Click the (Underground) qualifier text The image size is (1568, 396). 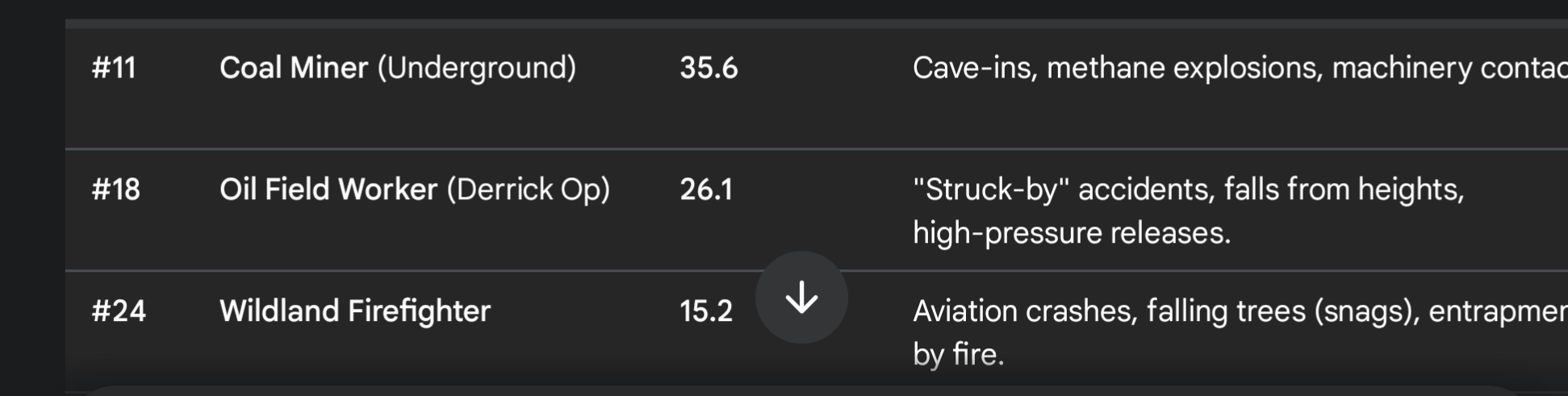point(477,69)
